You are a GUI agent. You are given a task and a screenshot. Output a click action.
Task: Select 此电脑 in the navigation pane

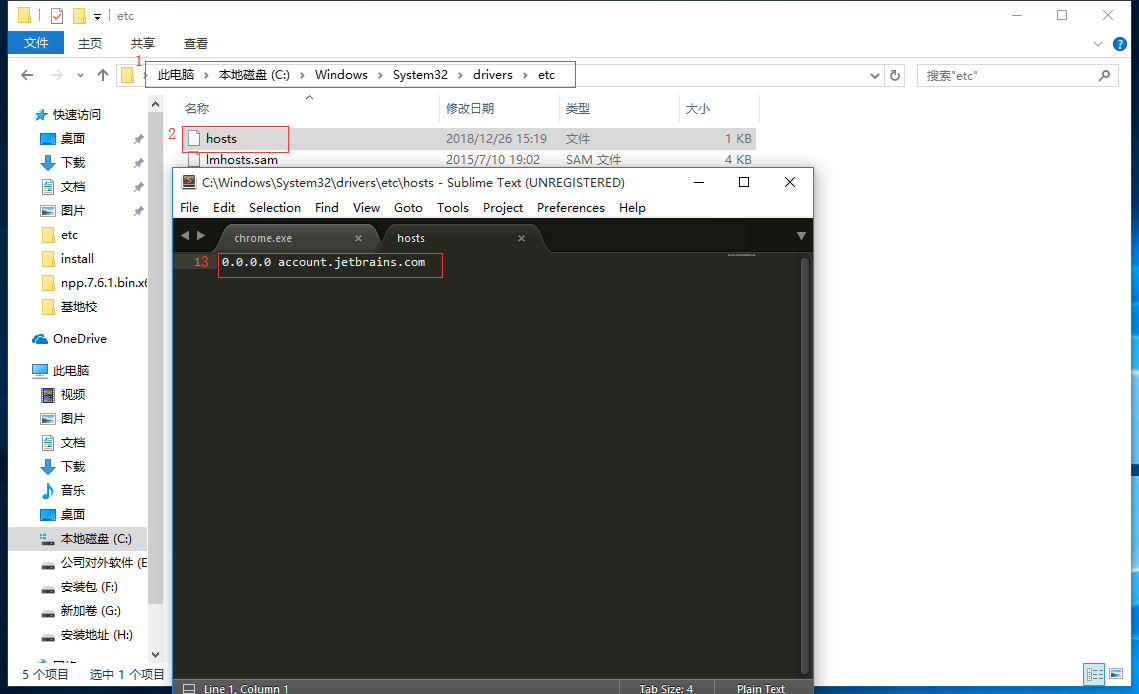tap(70, 371)
